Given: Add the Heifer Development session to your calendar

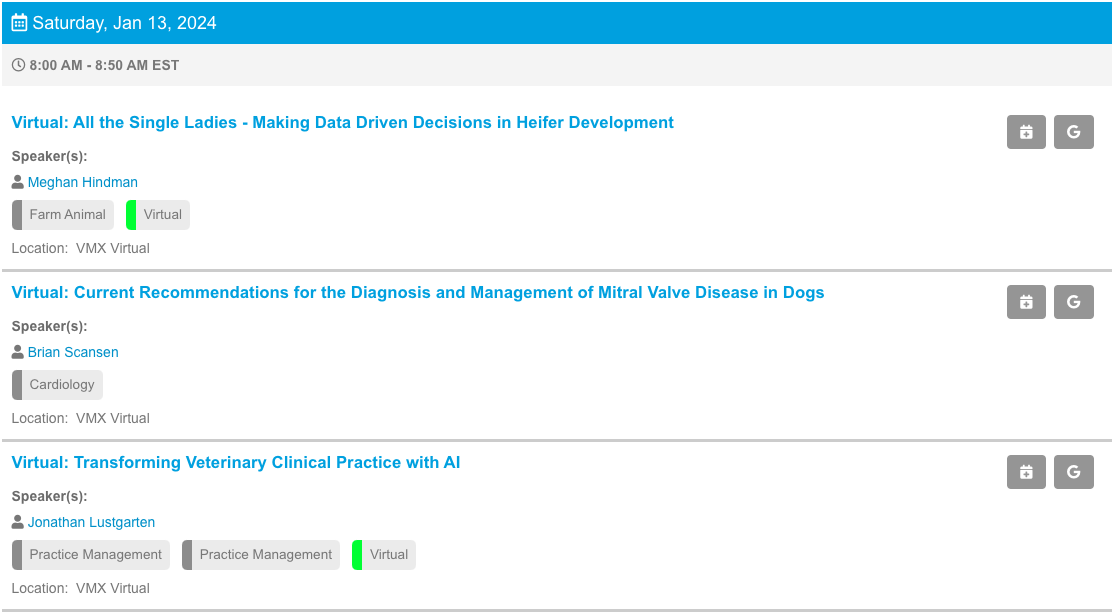Looking at the screenshot, I should (x=1026, y=131).
